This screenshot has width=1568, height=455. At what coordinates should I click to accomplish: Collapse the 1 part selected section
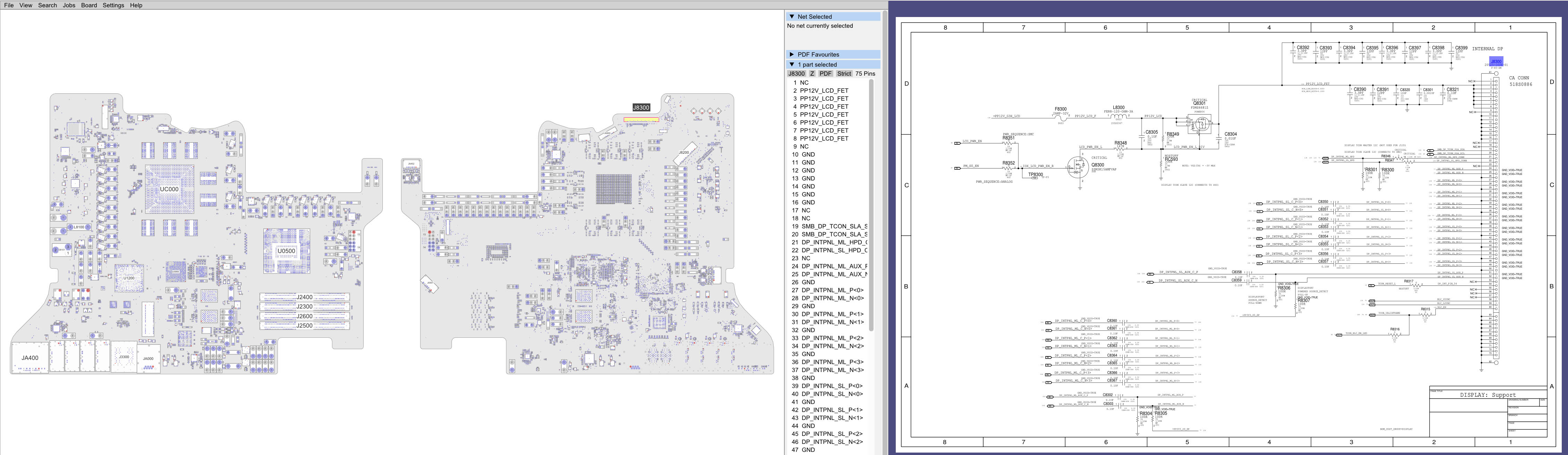click(x=833, y=65)
